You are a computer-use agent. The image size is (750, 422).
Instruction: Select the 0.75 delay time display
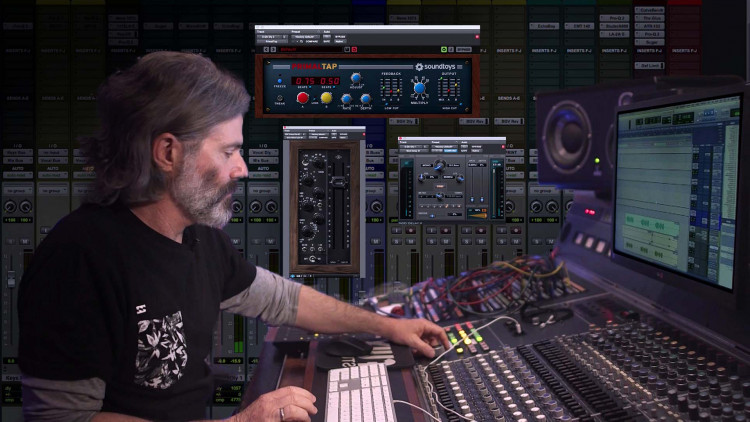(x=305, y=81)
